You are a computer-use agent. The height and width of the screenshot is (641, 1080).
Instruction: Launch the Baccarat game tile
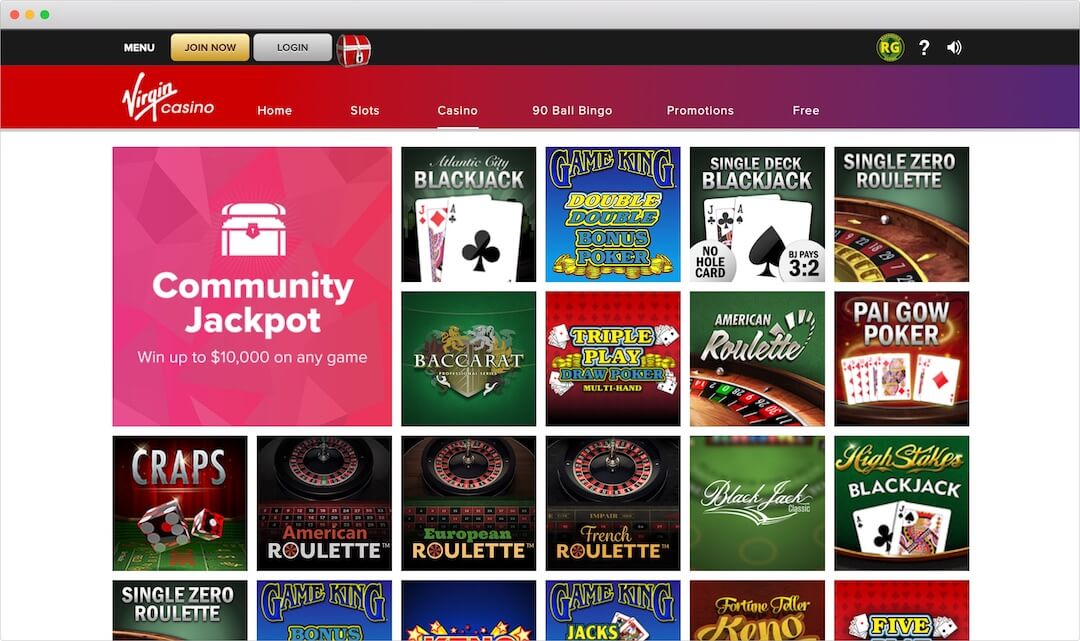(x=468, y=359)
